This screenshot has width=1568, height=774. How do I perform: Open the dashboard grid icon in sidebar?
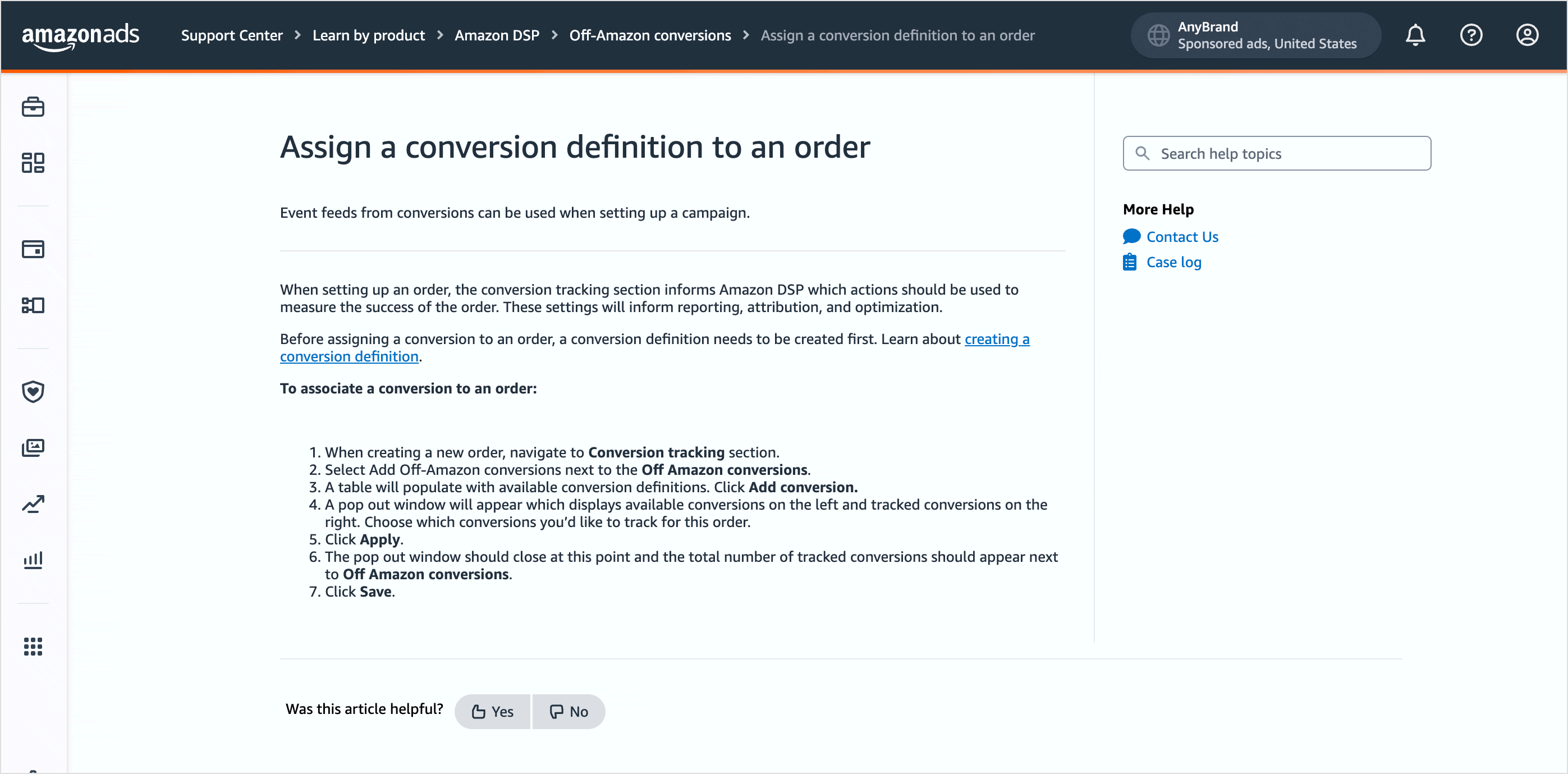coord(33,163)
